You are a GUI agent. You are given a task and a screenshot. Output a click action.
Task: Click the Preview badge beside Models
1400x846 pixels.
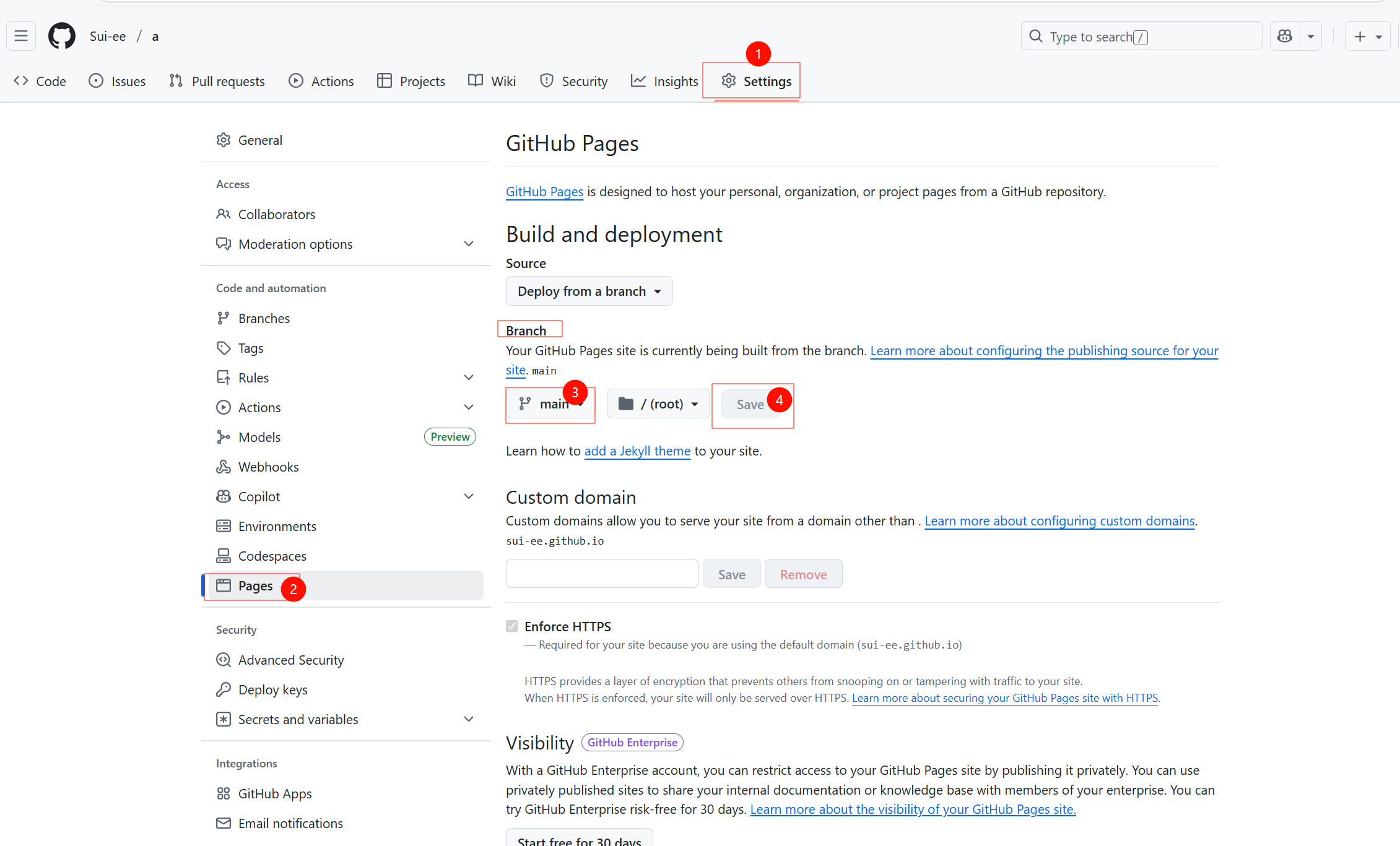tap(450, 437)
